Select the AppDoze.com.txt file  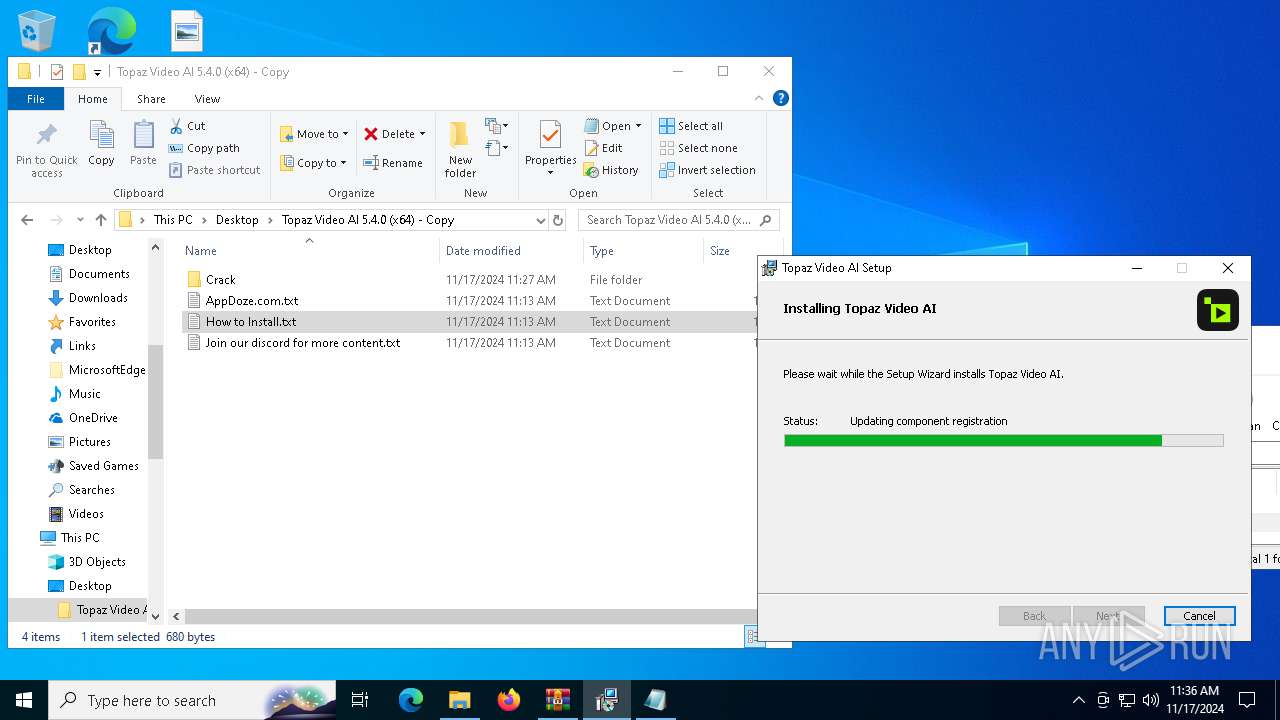click(x=251, y=301)
